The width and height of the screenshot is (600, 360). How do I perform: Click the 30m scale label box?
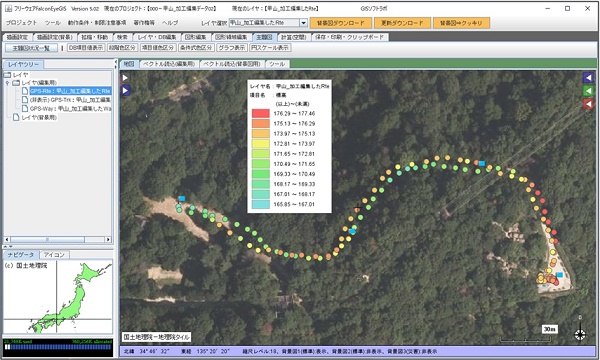pos(549,329)
